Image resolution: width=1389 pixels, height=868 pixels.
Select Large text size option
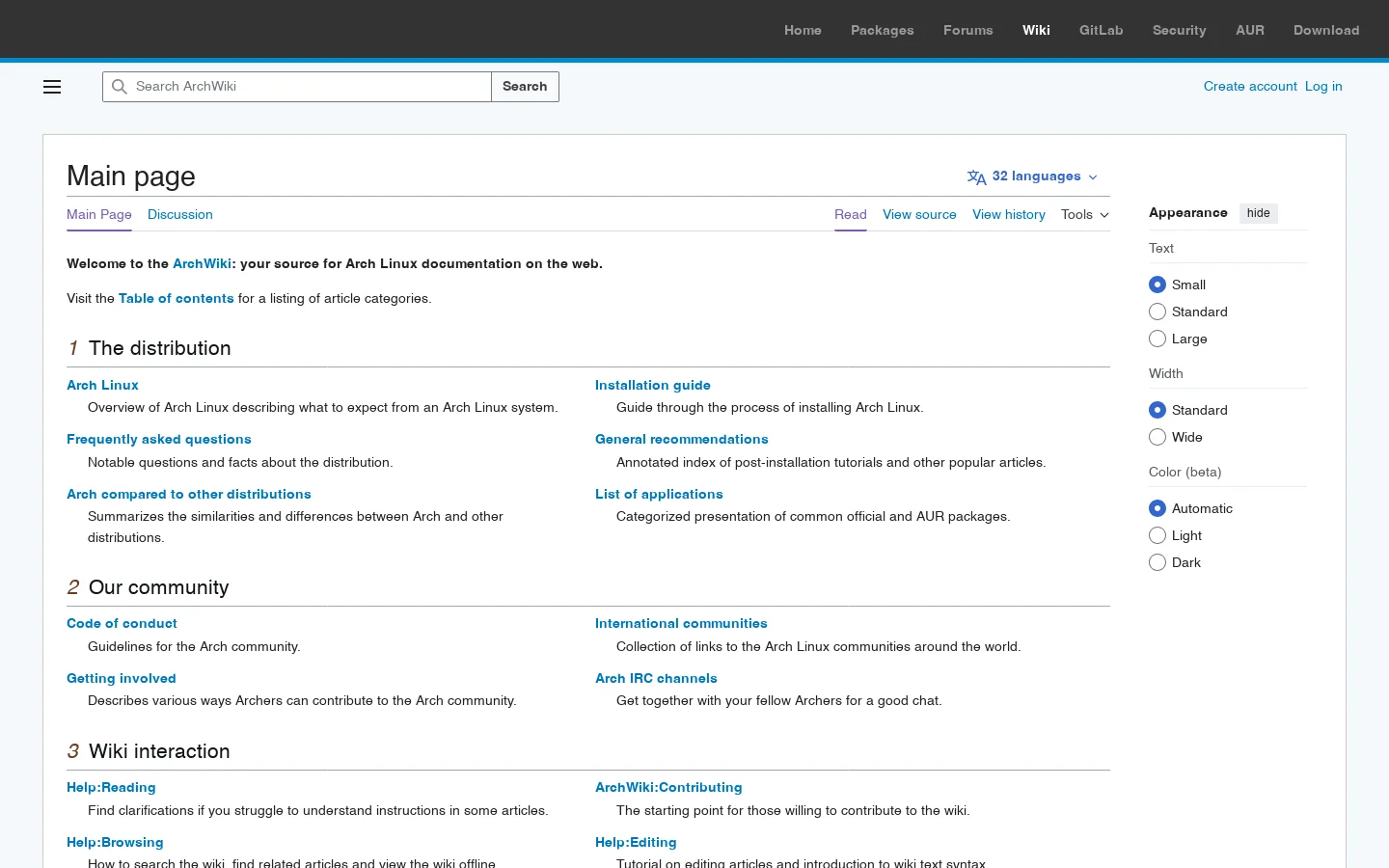(x=1157, y=339)
